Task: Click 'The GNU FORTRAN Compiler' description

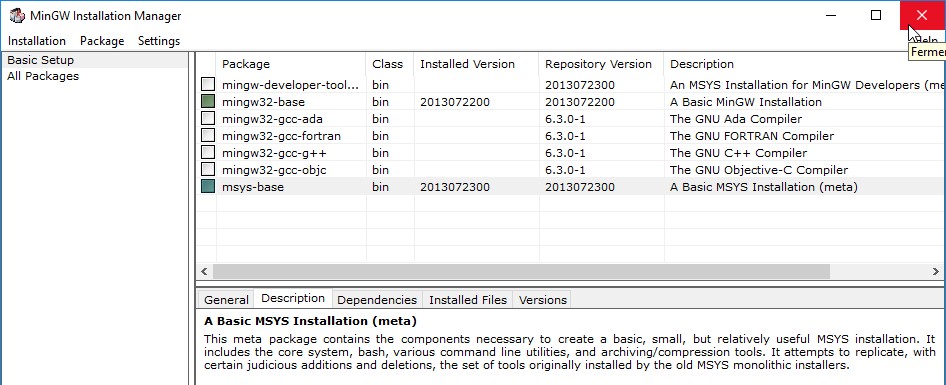Action: click(x=752, y=136)
